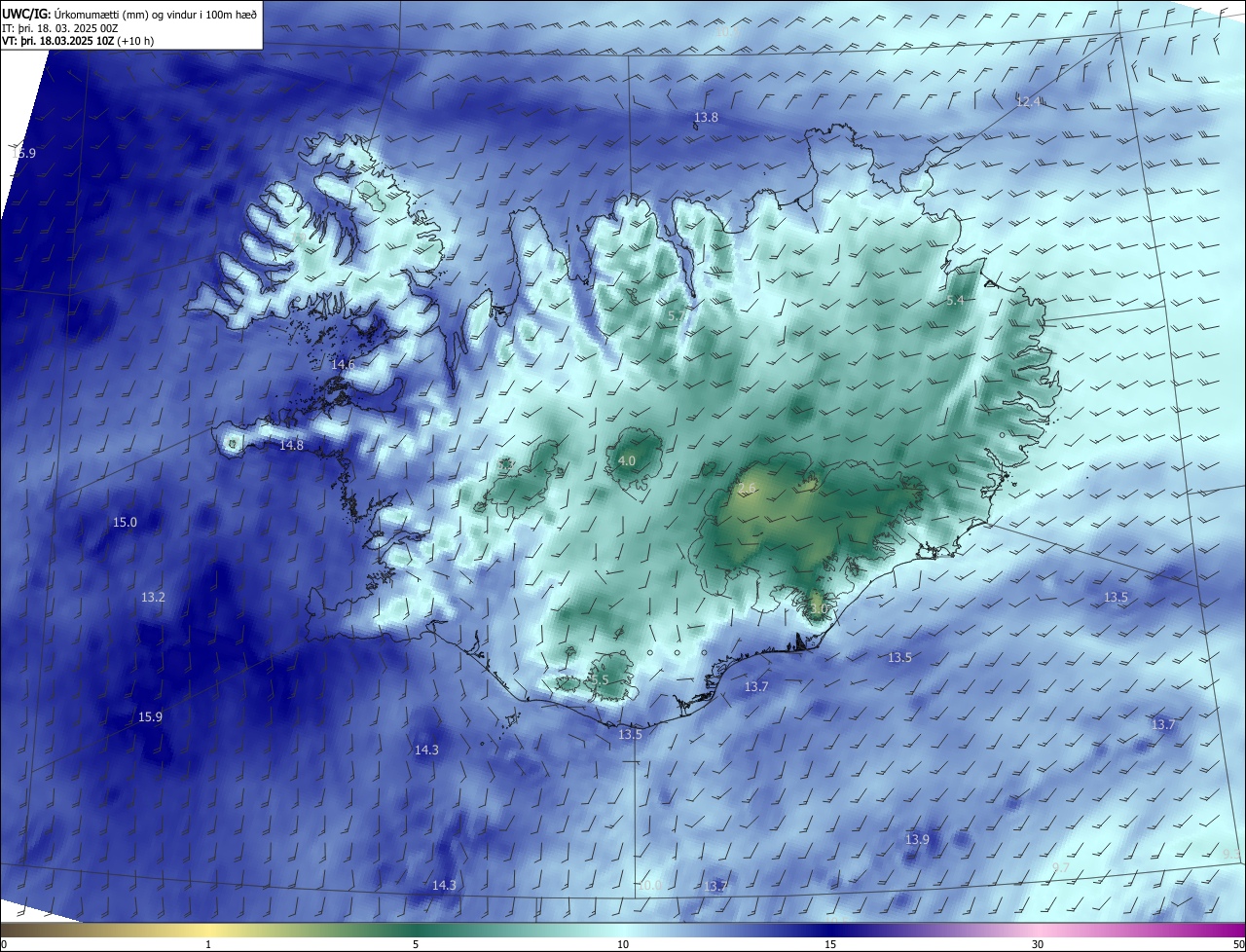The image size is (1246, 952).
Task: Click the 15.0 value label
Action: point(125,523)
